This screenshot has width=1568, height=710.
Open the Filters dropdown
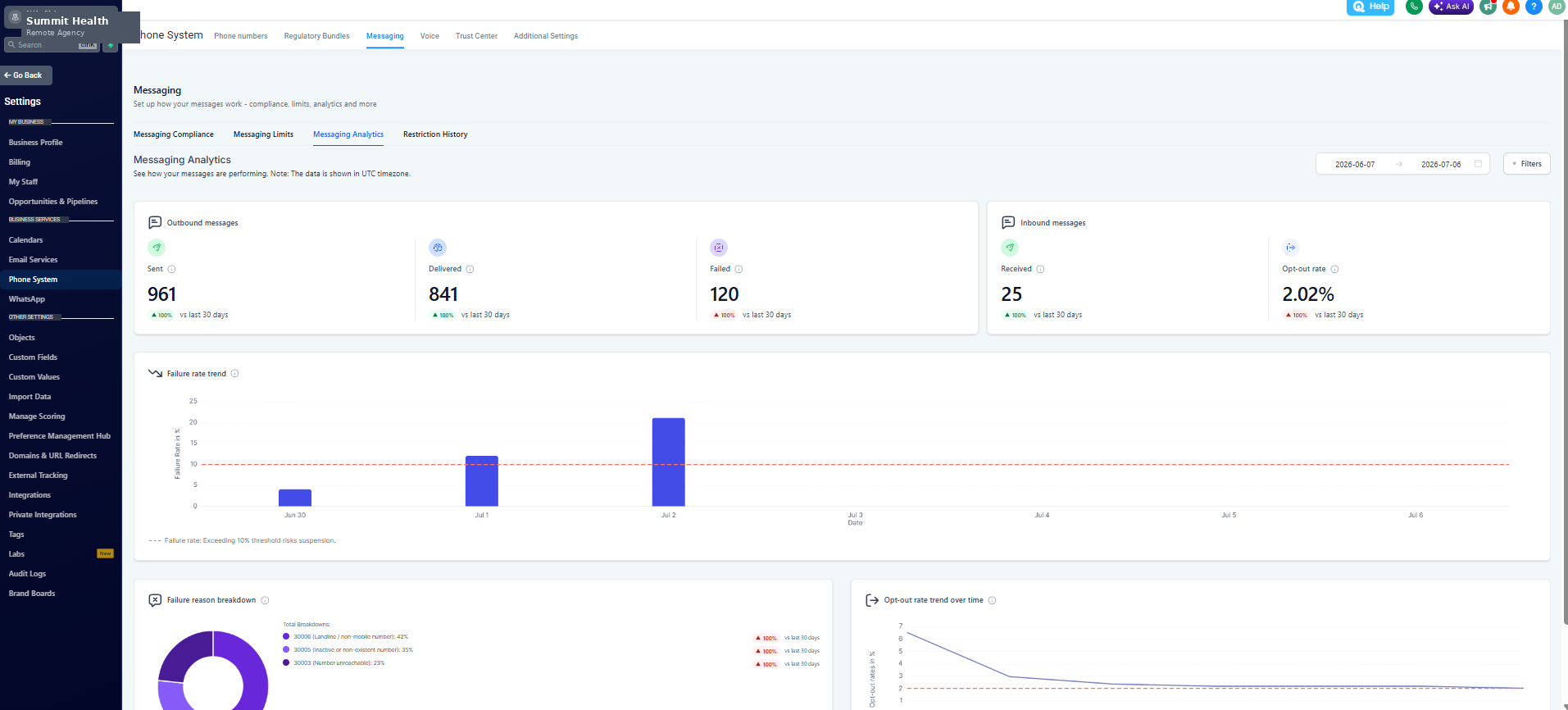coord(1526,164)
